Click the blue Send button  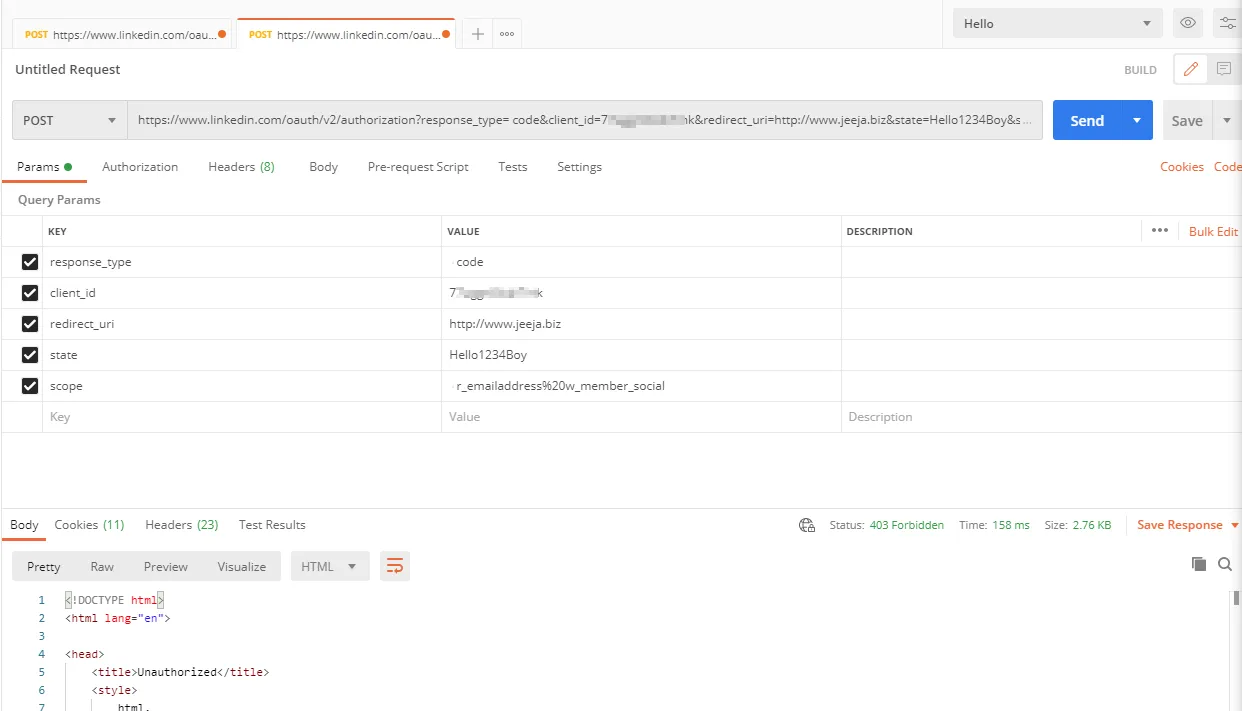click(x=1087, y=120)
